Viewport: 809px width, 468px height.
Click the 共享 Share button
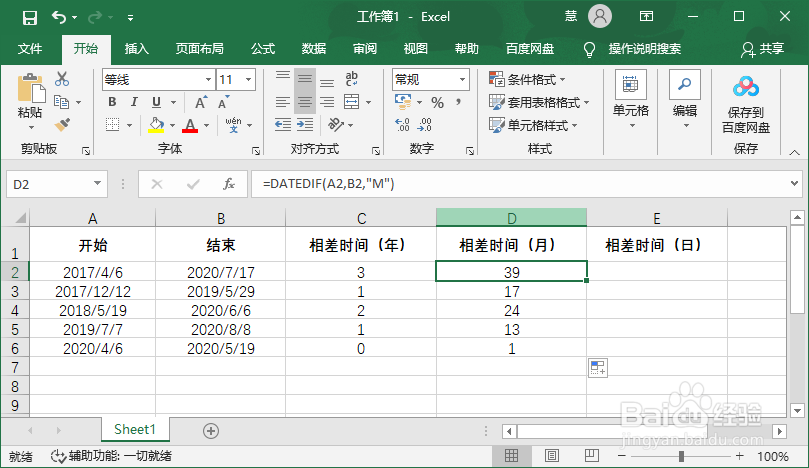click(x=763, y=49)
